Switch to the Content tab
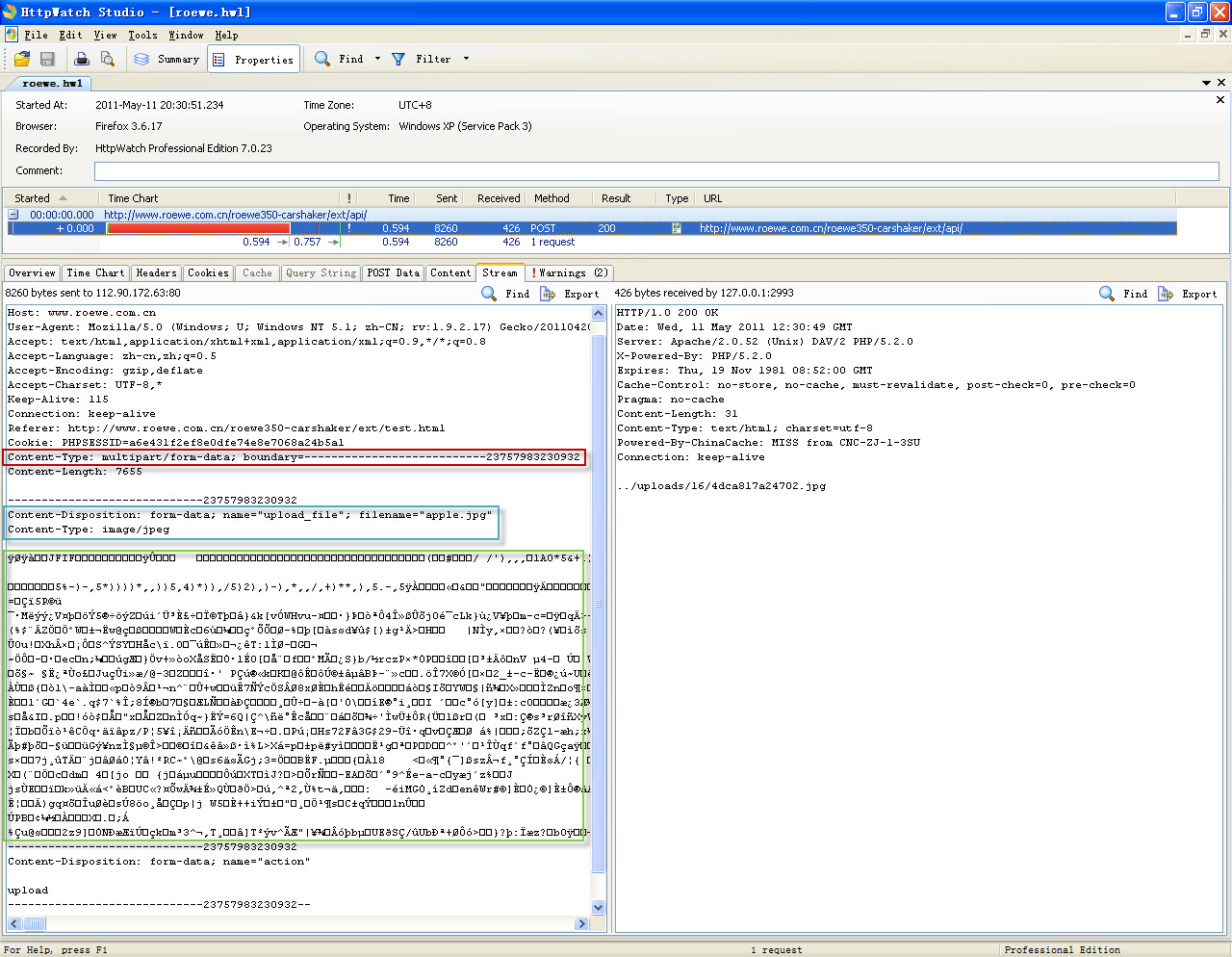This screenshot has width=1232, height=957. click(x=450, y=273)
